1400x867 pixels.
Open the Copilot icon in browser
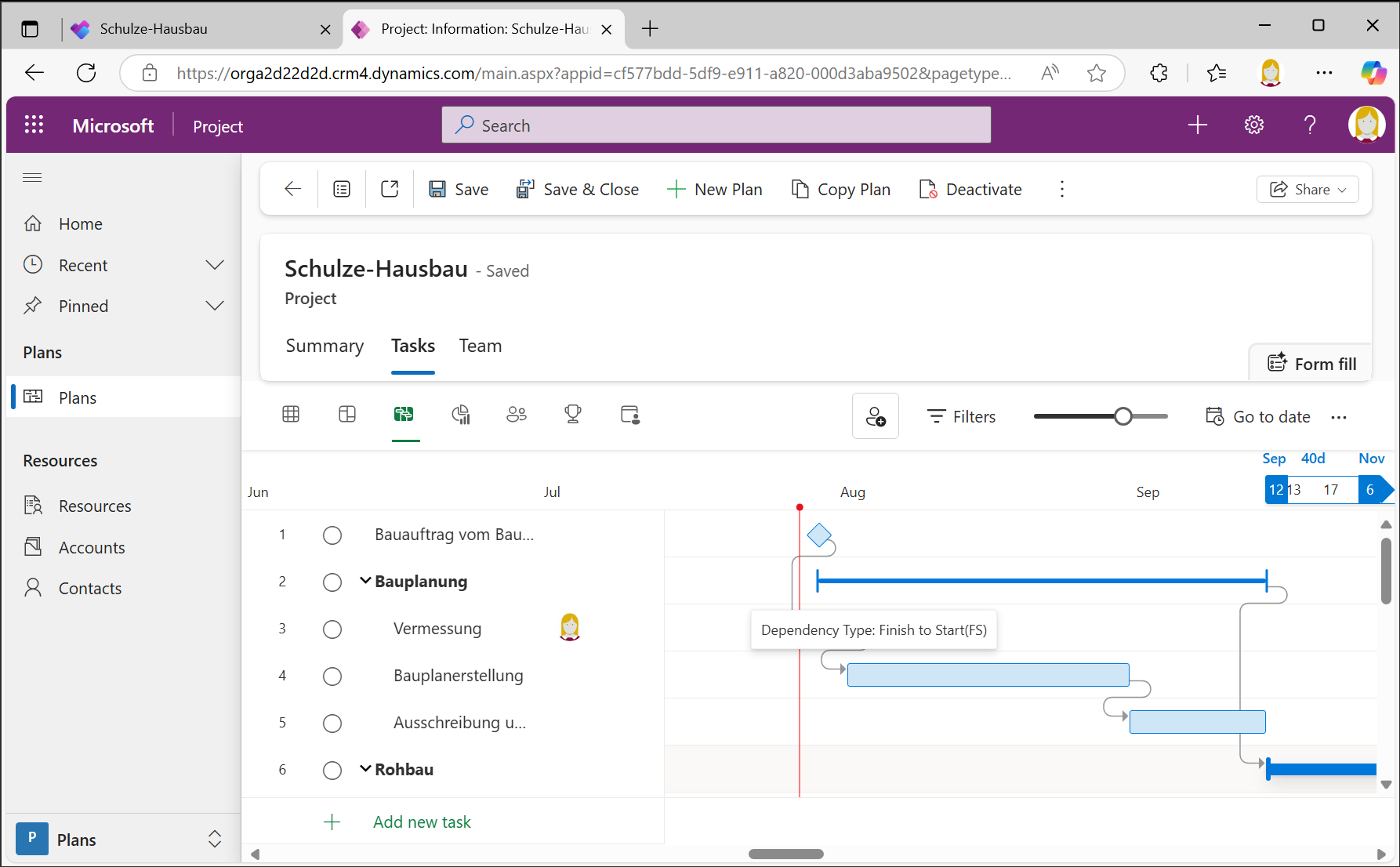pos(1373,73)
